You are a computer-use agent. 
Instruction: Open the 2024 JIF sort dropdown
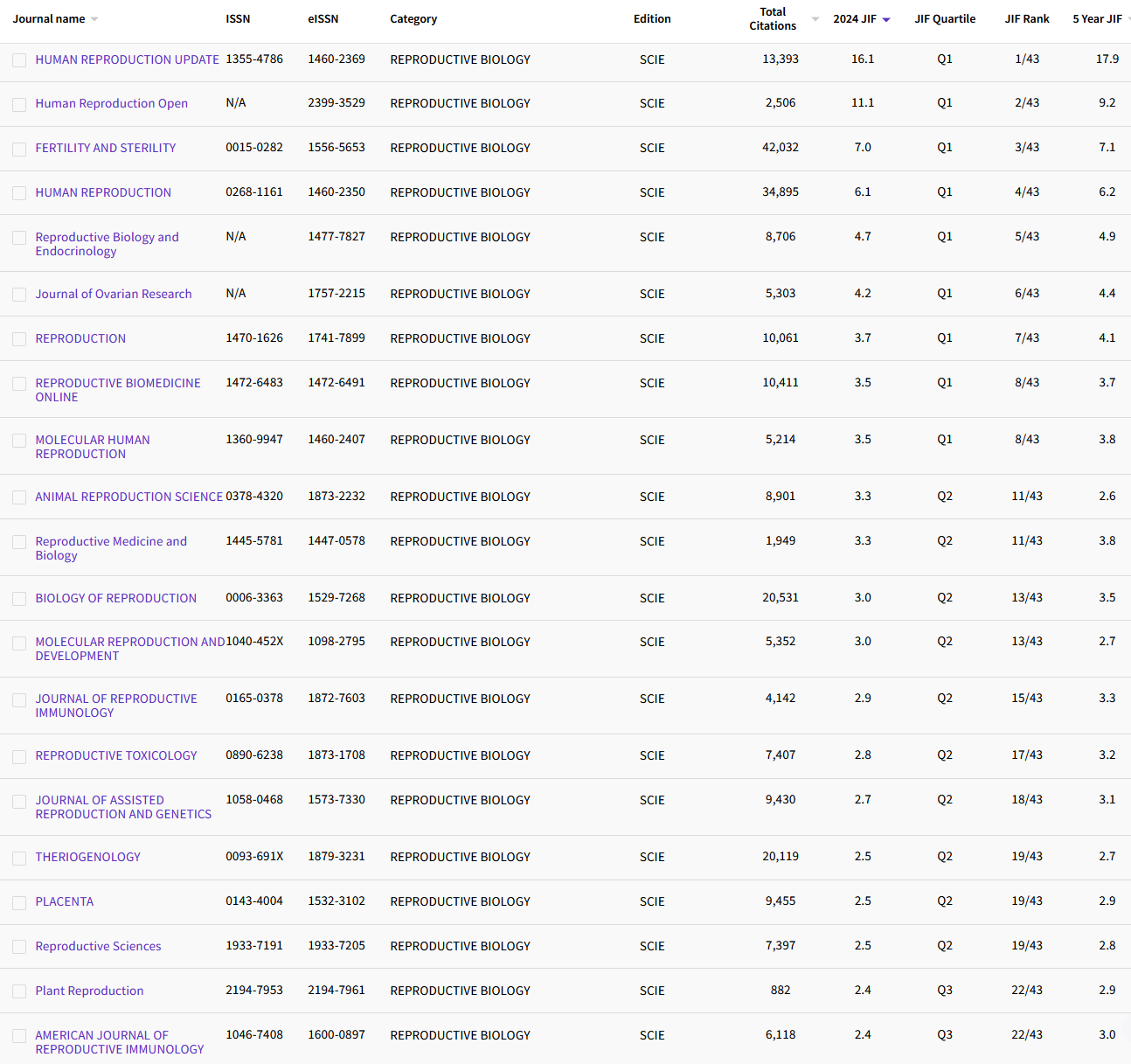[x=886, y=18]
